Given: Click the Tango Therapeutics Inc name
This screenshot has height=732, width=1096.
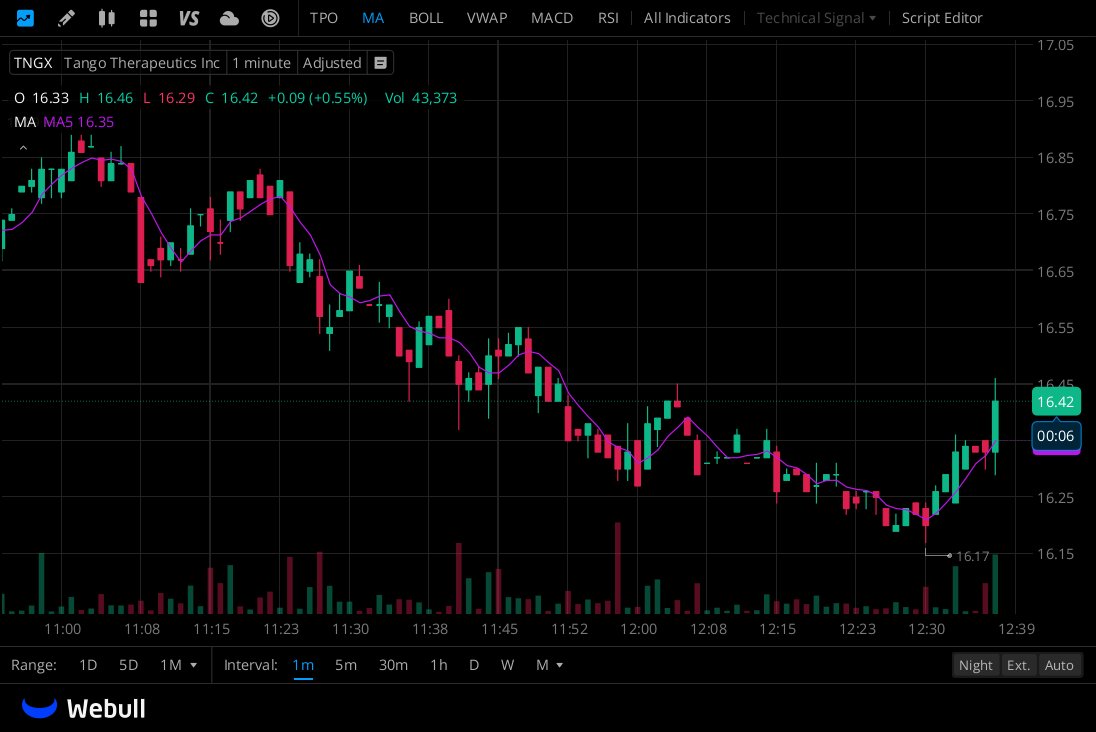Looking at the screenshot, I should 142,63.
